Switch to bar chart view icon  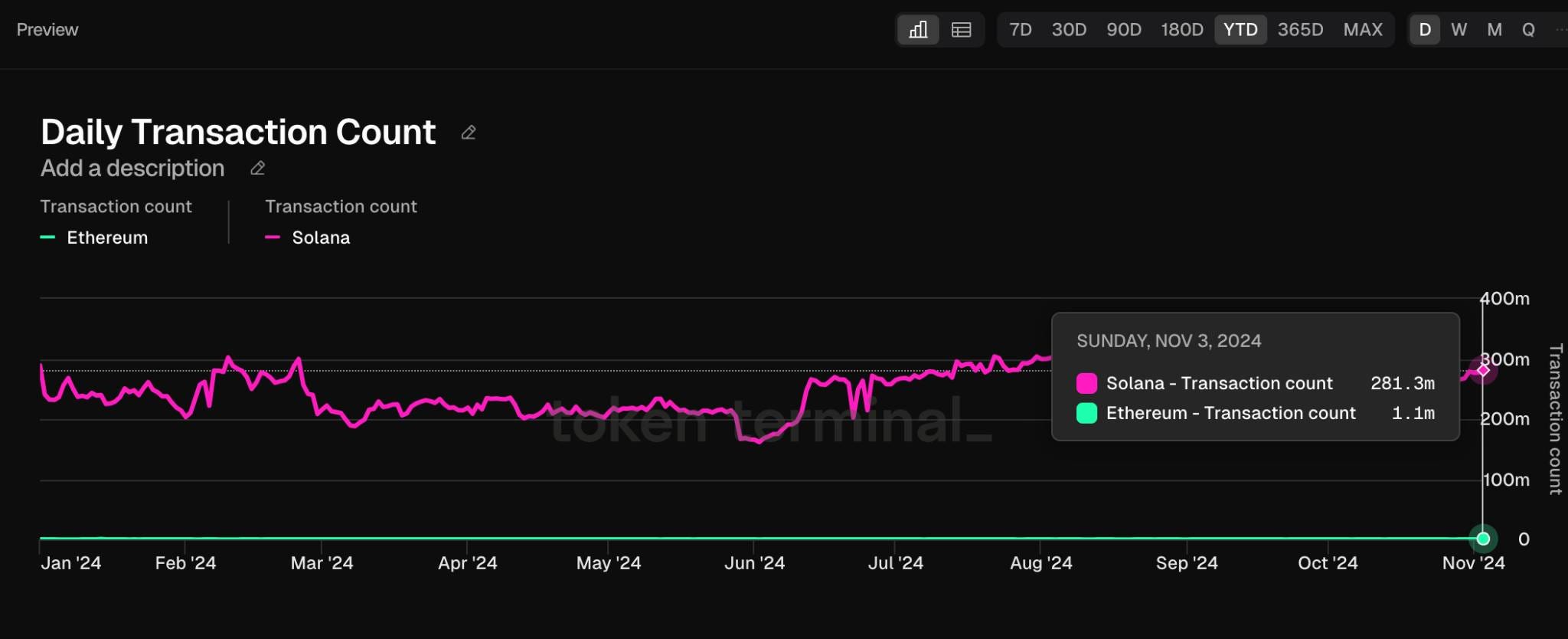(918, 30)
